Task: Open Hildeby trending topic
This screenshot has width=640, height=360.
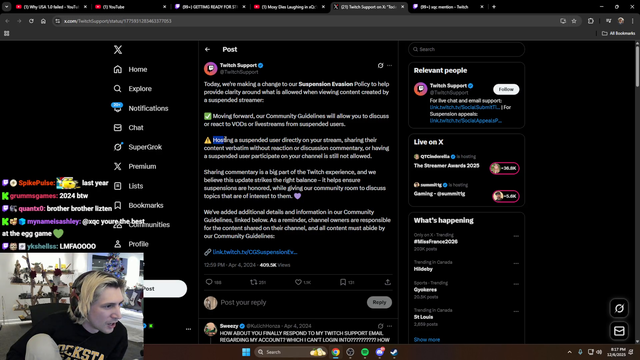Action: [x=423, y=269]
